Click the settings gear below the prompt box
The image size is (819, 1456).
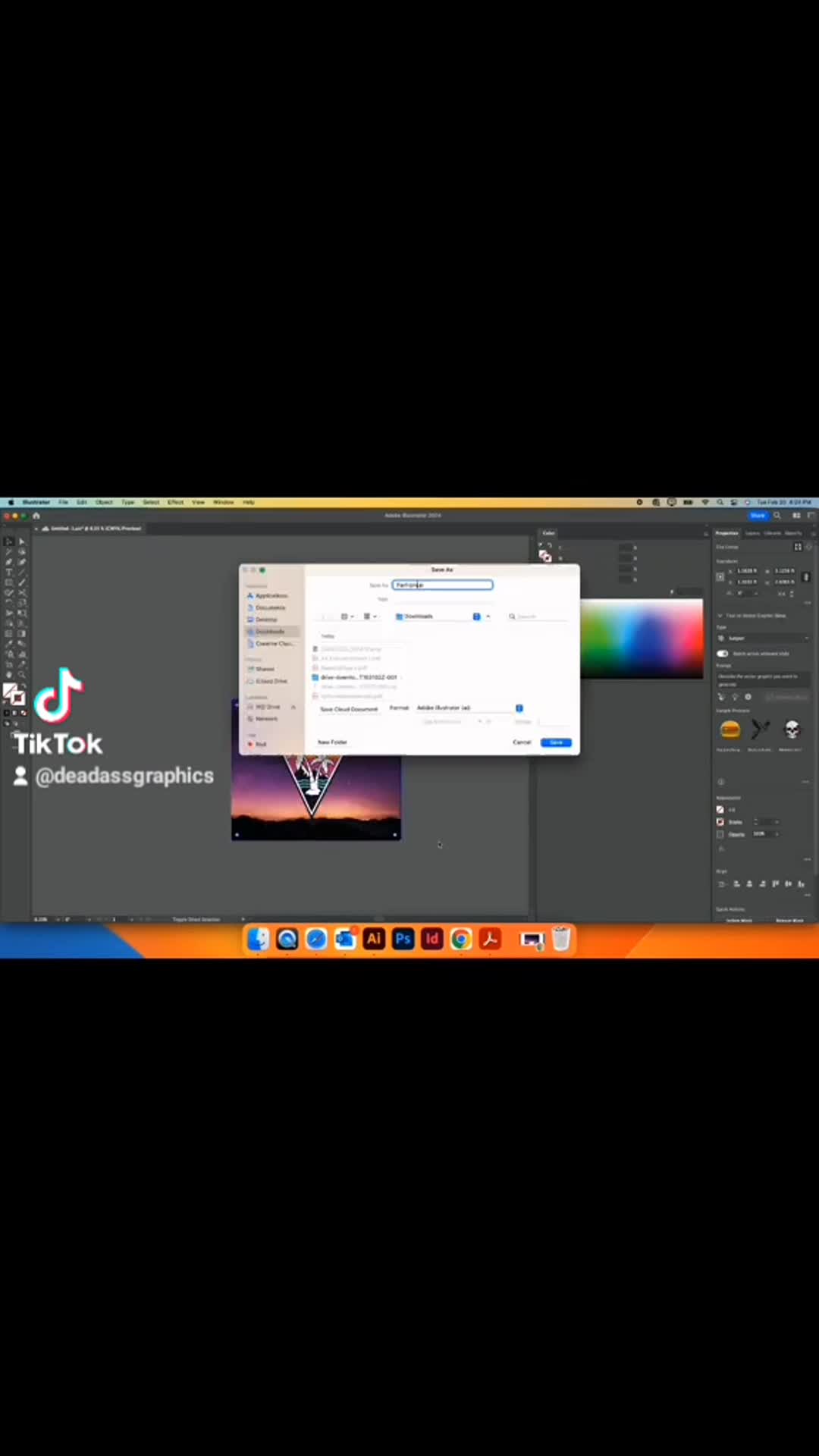[x=748, y=697]
